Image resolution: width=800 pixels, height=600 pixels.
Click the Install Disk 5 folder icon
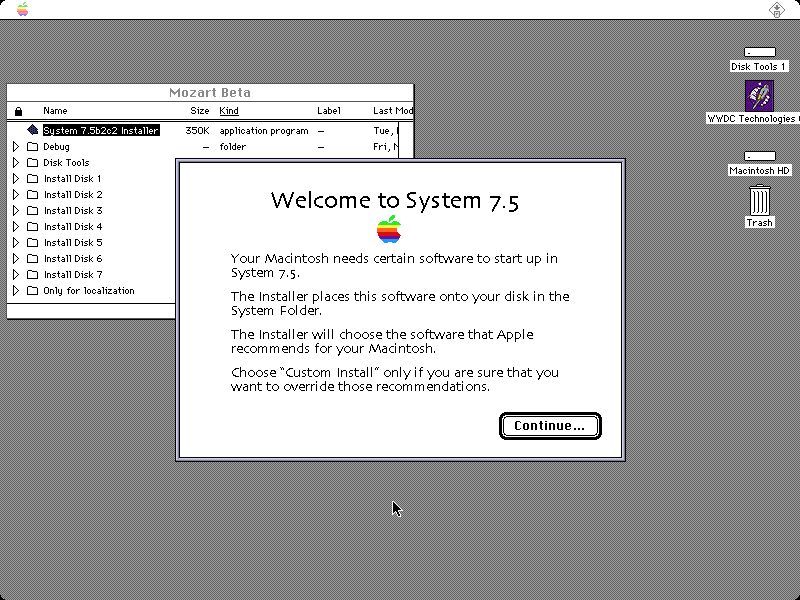click(x=33, y=242)
